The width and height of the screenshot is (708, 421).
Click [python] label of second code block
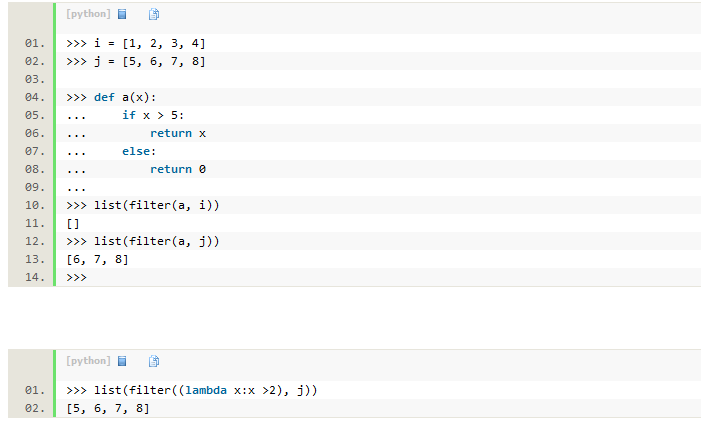[x=88, y=360]
